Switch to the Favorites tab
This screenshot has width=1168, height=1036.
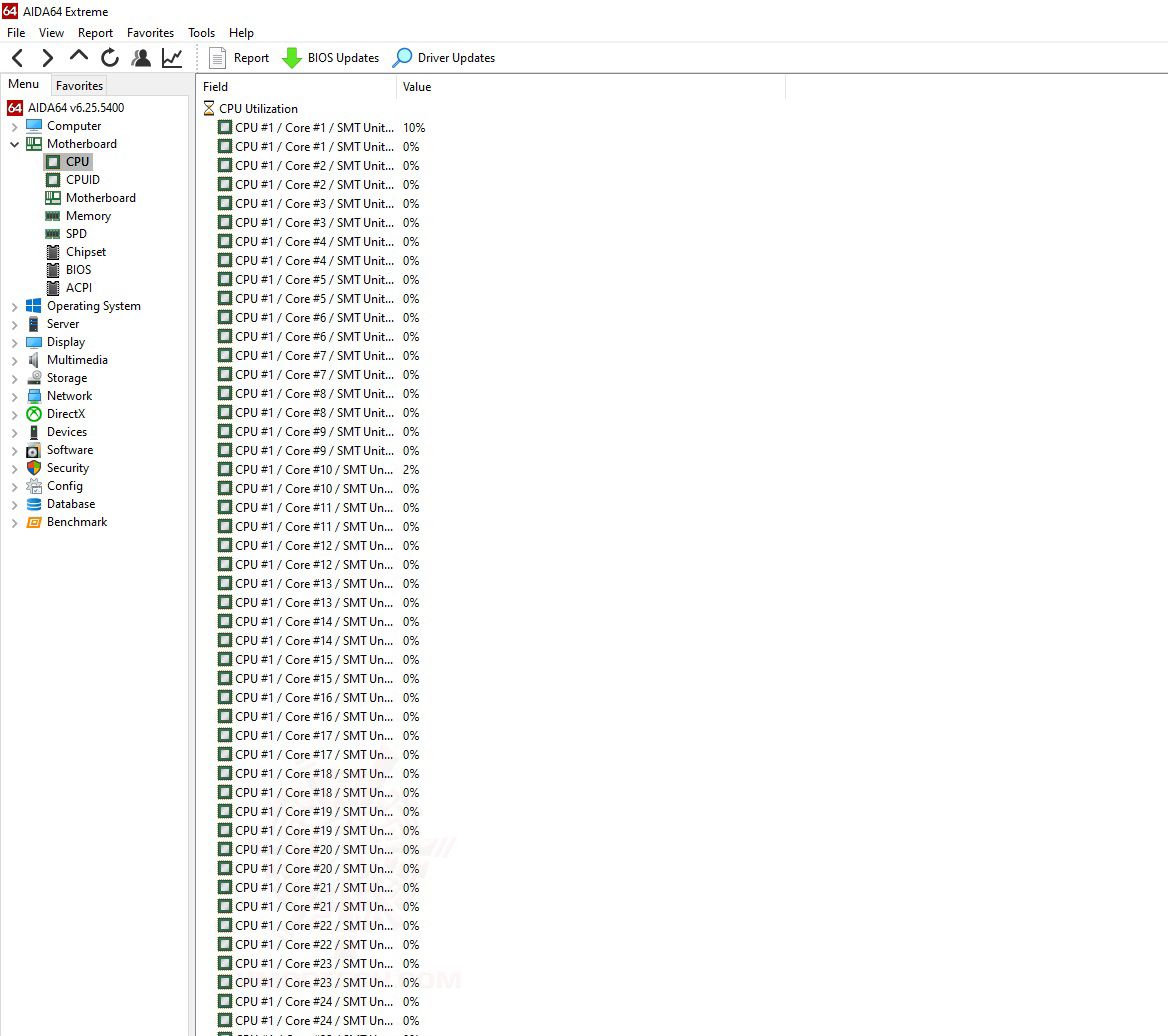79,86
